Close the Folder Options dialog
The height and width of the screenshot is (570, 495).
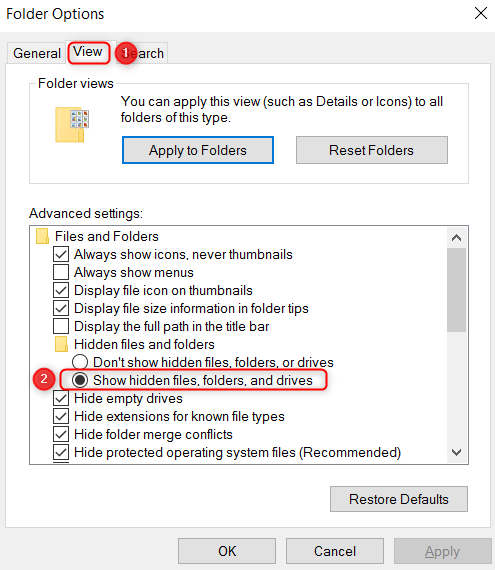click(481, 13)
